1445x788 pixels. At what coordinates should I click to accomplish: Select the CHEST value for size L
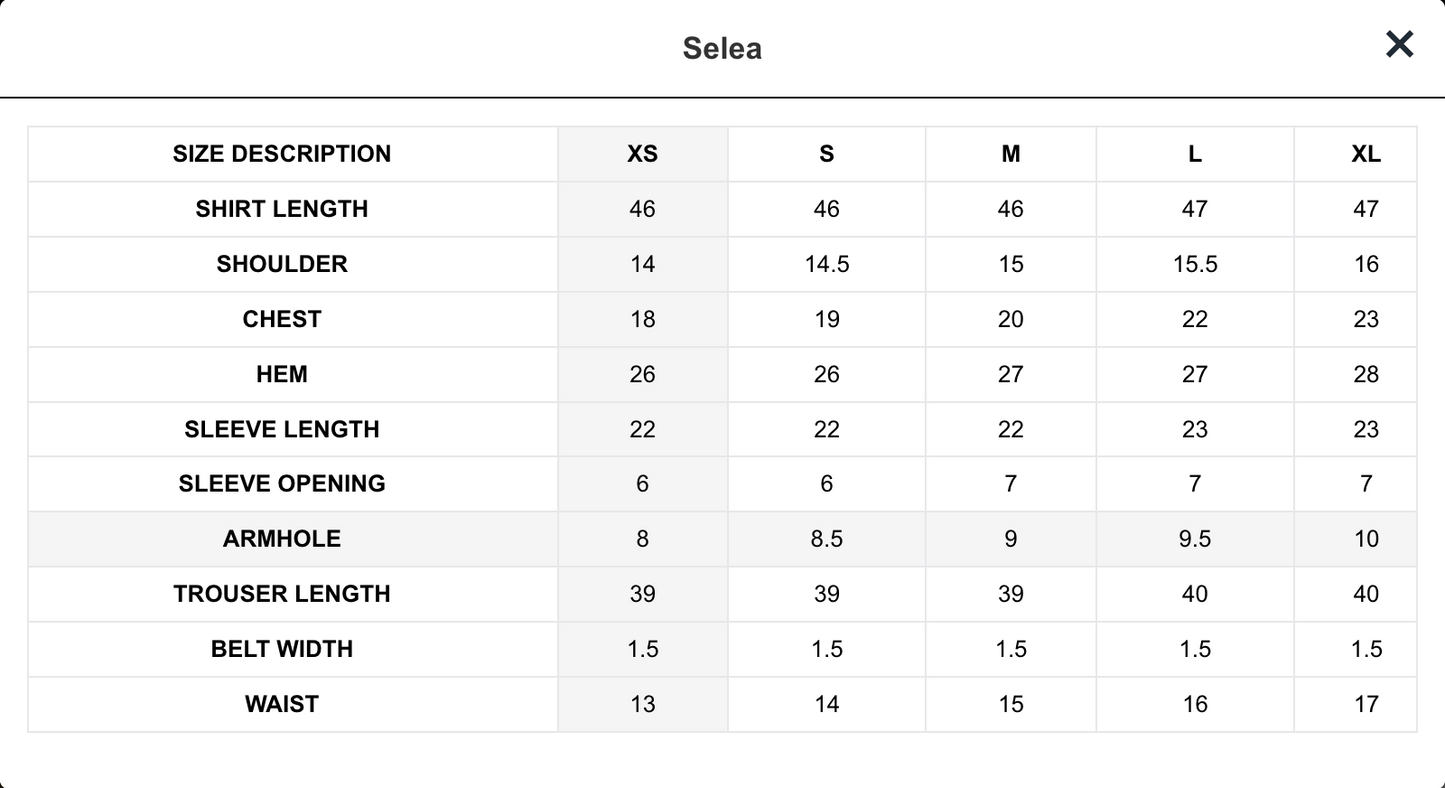(x=1195, y=319)
